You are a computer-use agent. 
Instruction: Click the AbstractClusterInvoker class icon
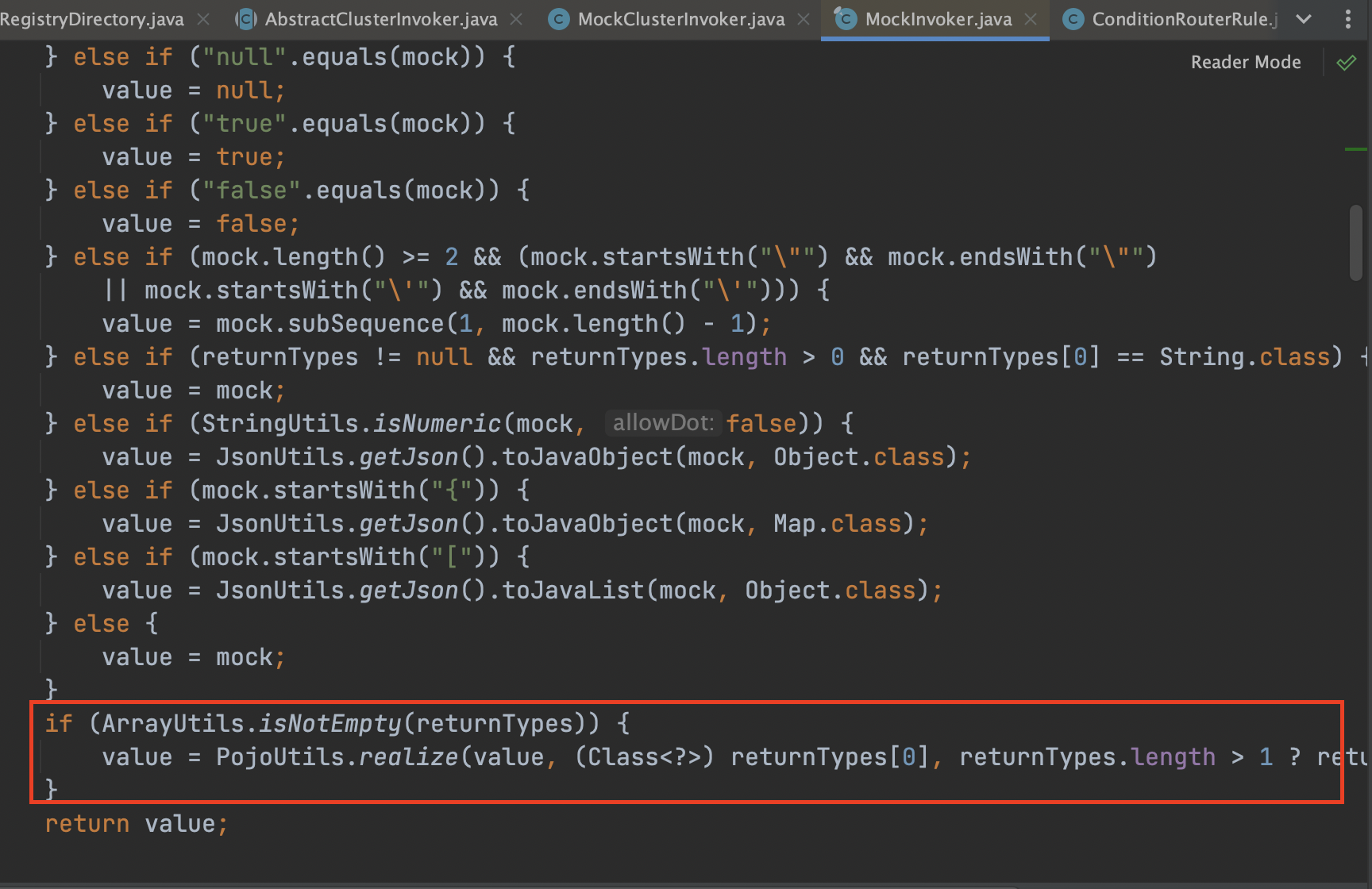[x=246, y=19]
